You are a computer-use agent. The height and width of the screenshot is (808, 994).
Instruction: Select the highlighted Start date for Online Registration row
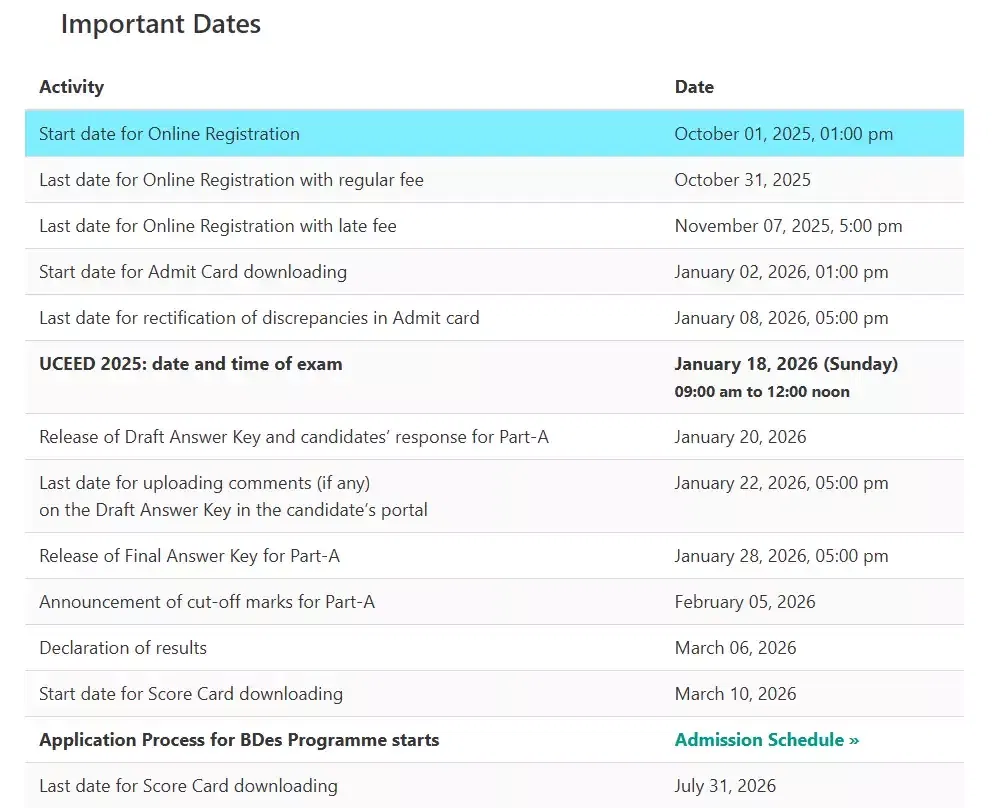(x=169, y=134)
